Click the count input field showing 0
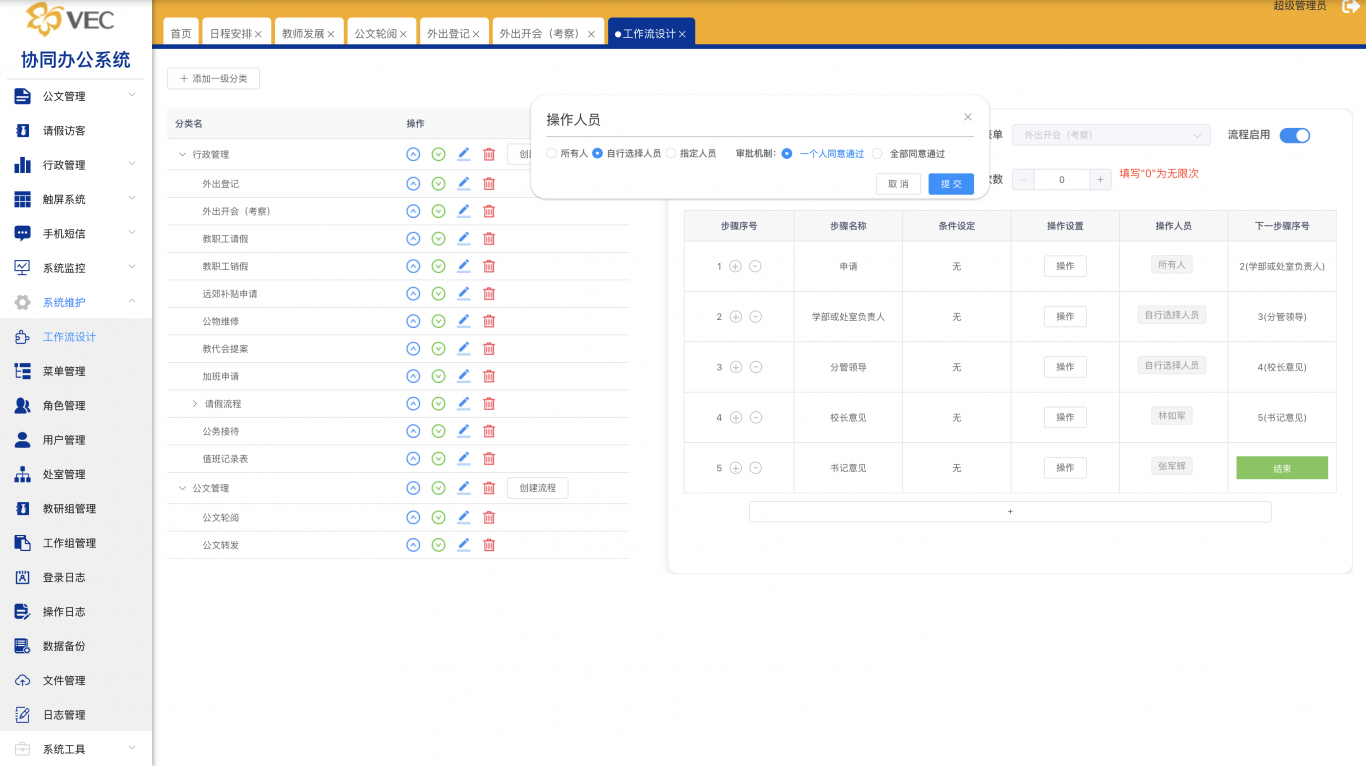The image size is (1366, 766). 1062,180
